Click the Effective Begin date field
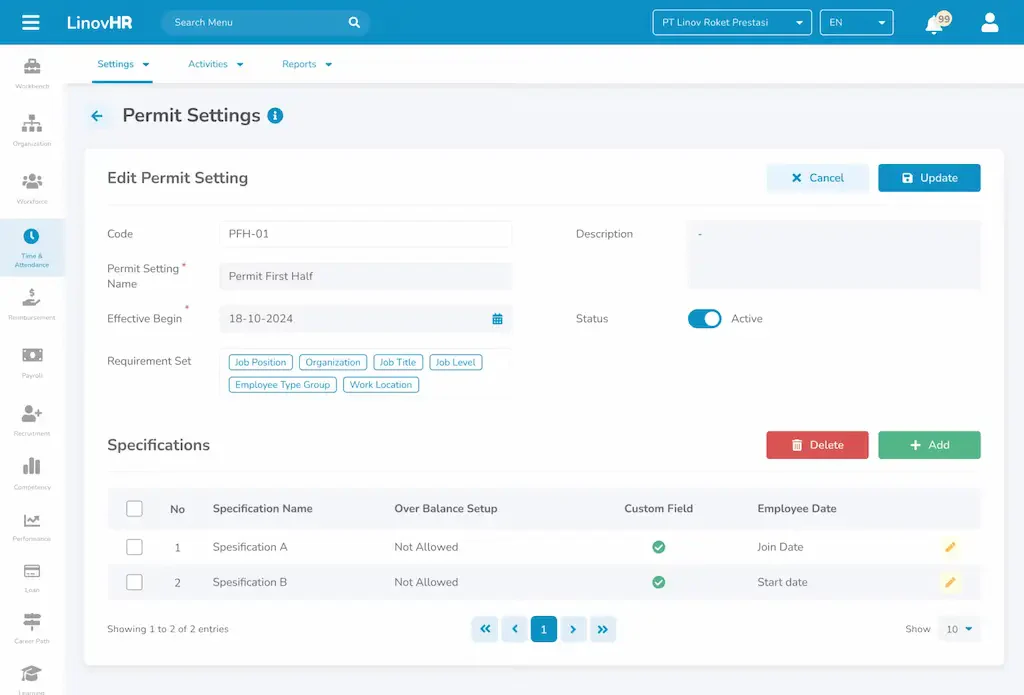1024x695 pixels. coord(365,319)
